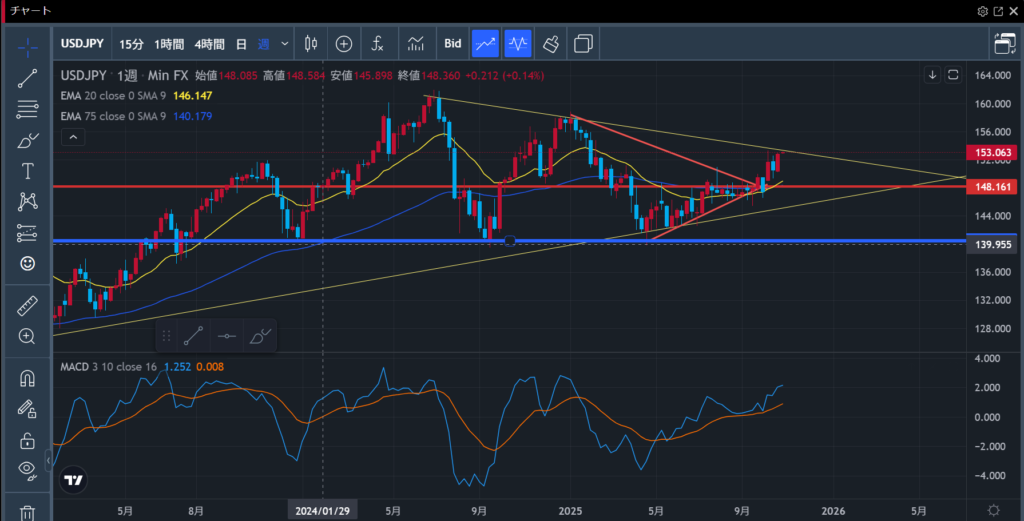Toggle magnet mode on

pyautogui.click(x=28, y=378)
